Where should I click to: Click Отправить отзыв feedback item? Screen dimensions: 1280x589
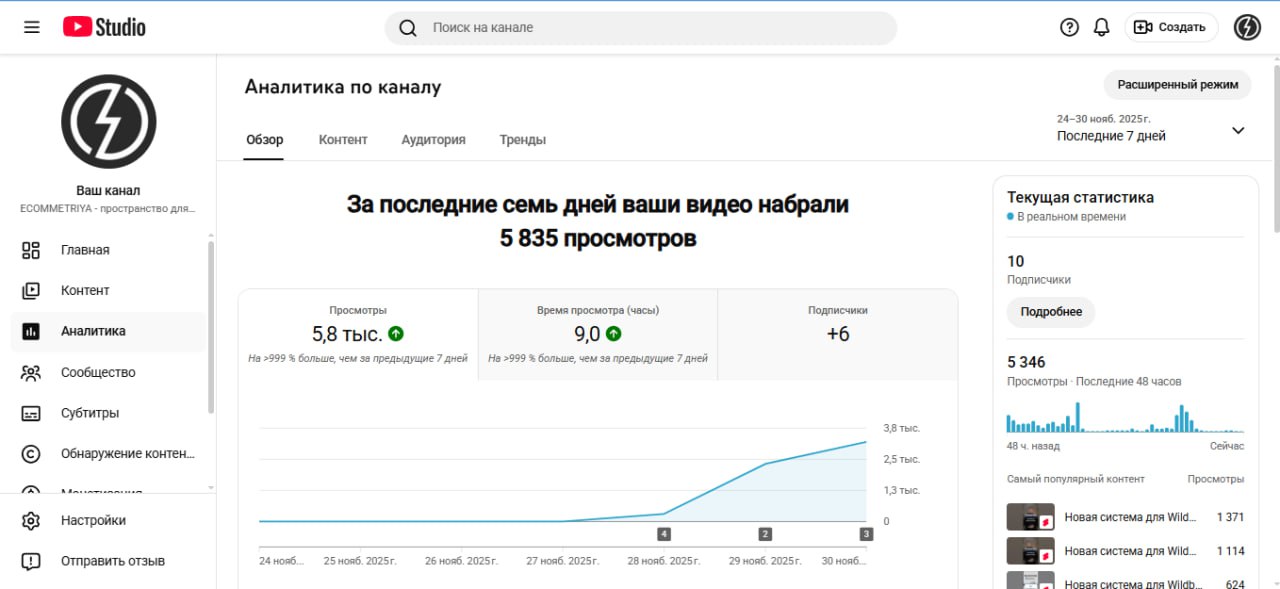112,561
